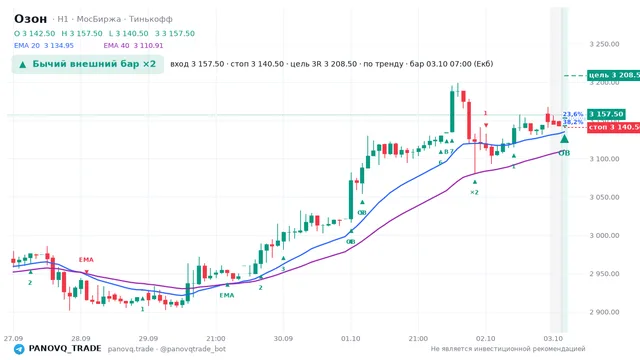Click the '30.09' date axis label

tap(283, 339)
